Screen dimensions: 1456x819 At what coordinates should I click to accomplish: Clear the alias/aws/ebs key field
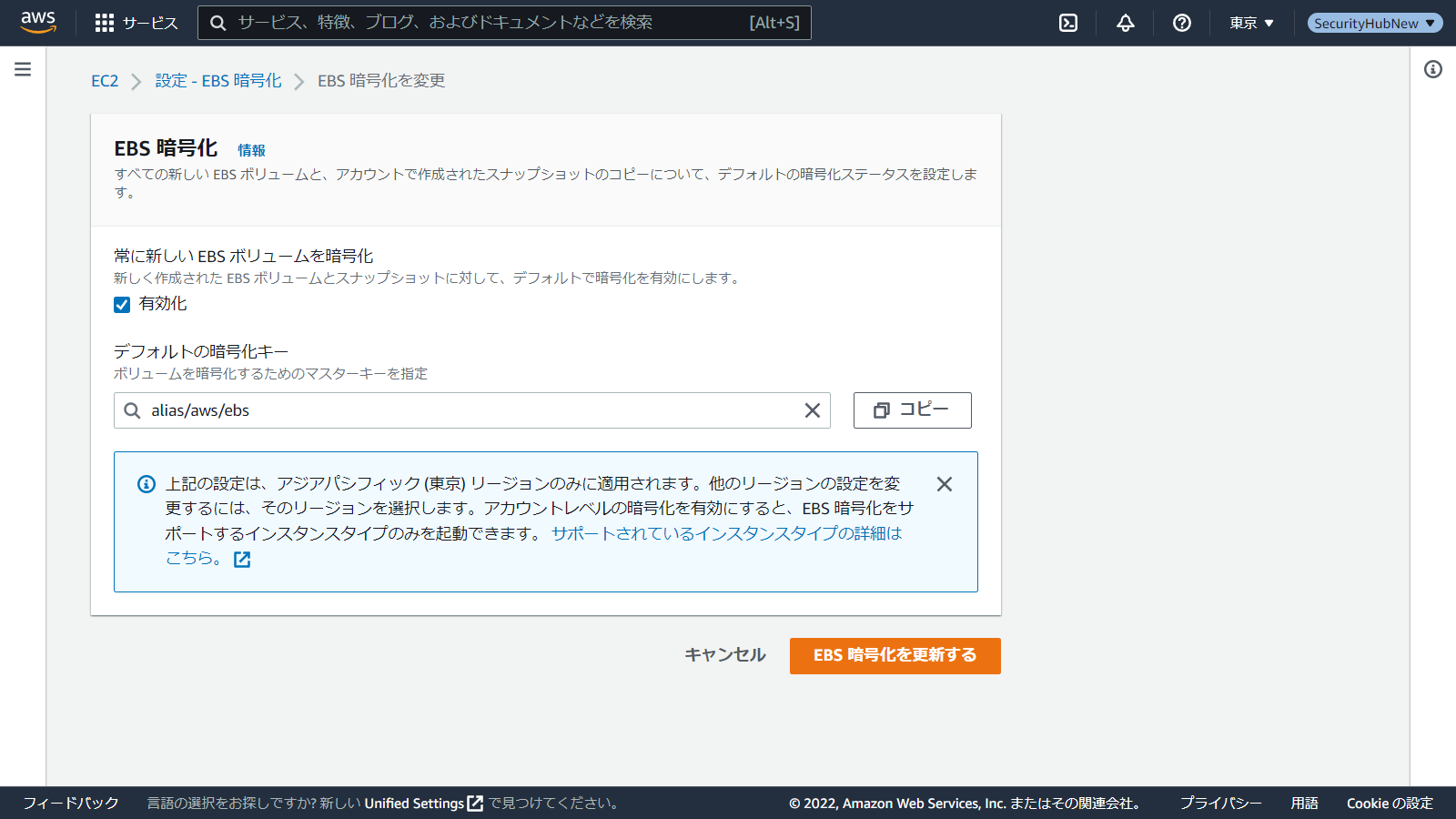click(x=813, y=410)
